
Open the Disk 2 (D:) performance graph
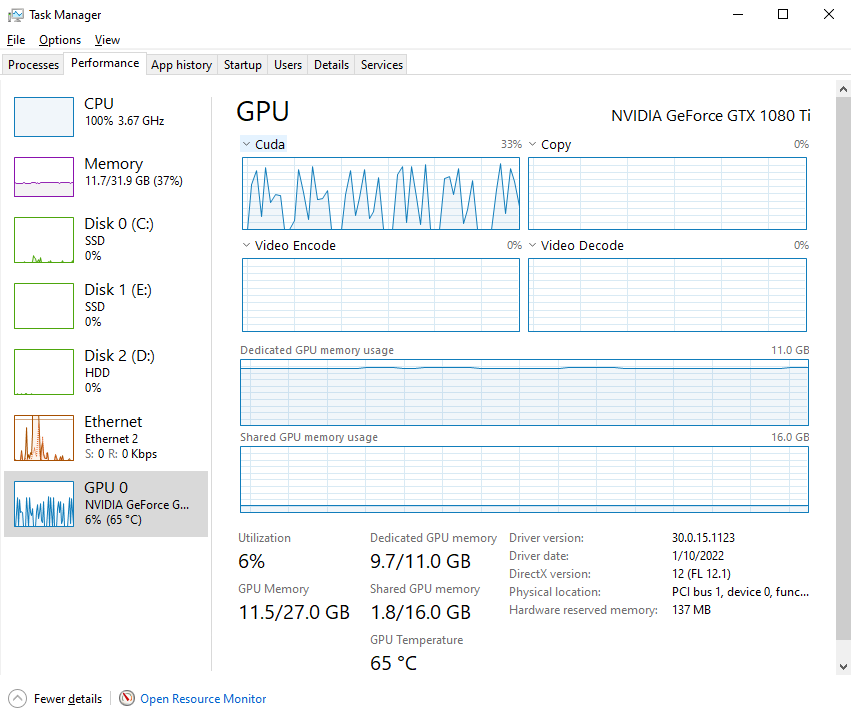click(42, 372)
